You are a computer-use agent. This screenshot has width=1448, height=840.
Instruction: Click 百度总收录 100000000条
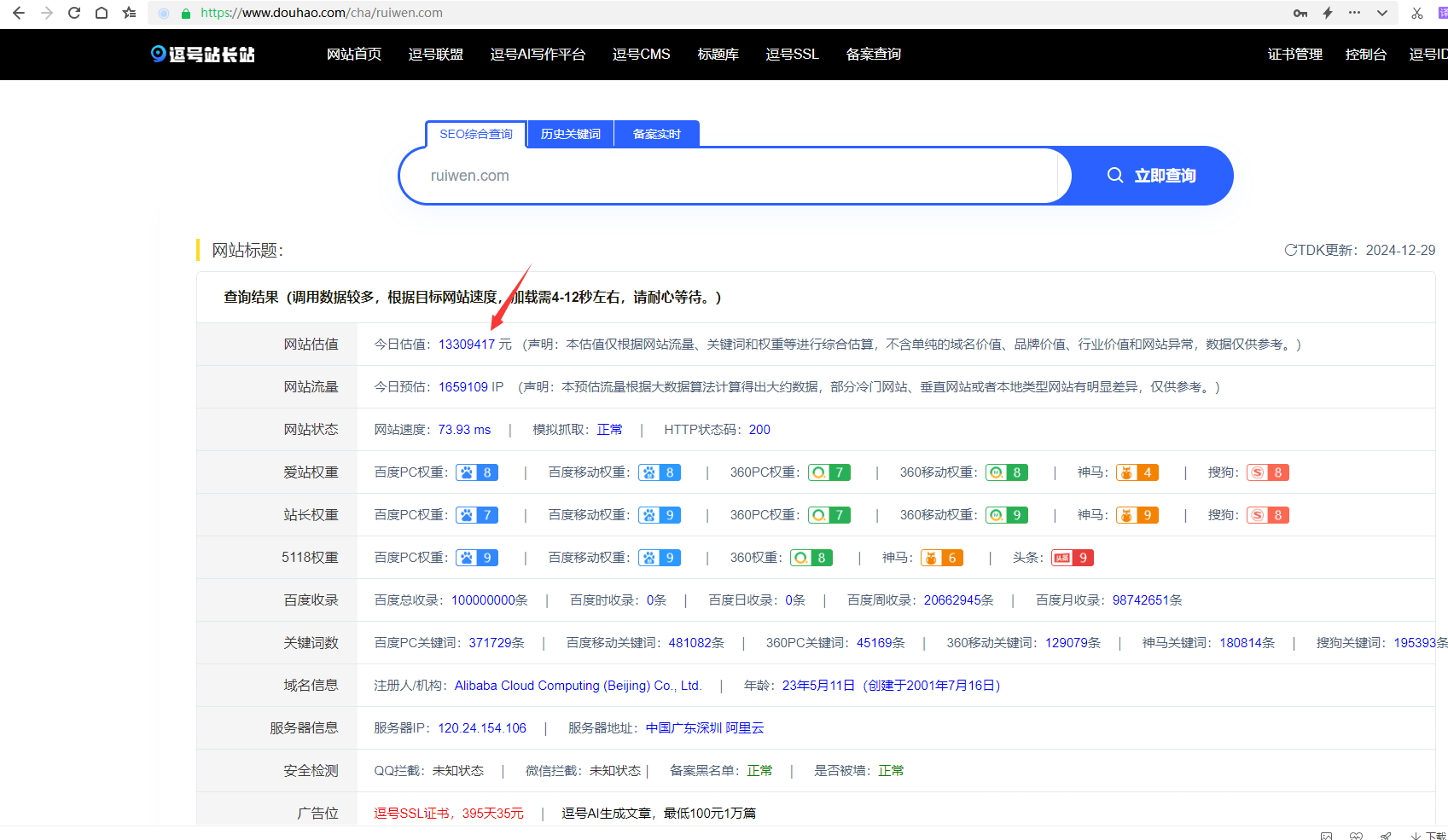pyautogui.click(x=490, y=600)
